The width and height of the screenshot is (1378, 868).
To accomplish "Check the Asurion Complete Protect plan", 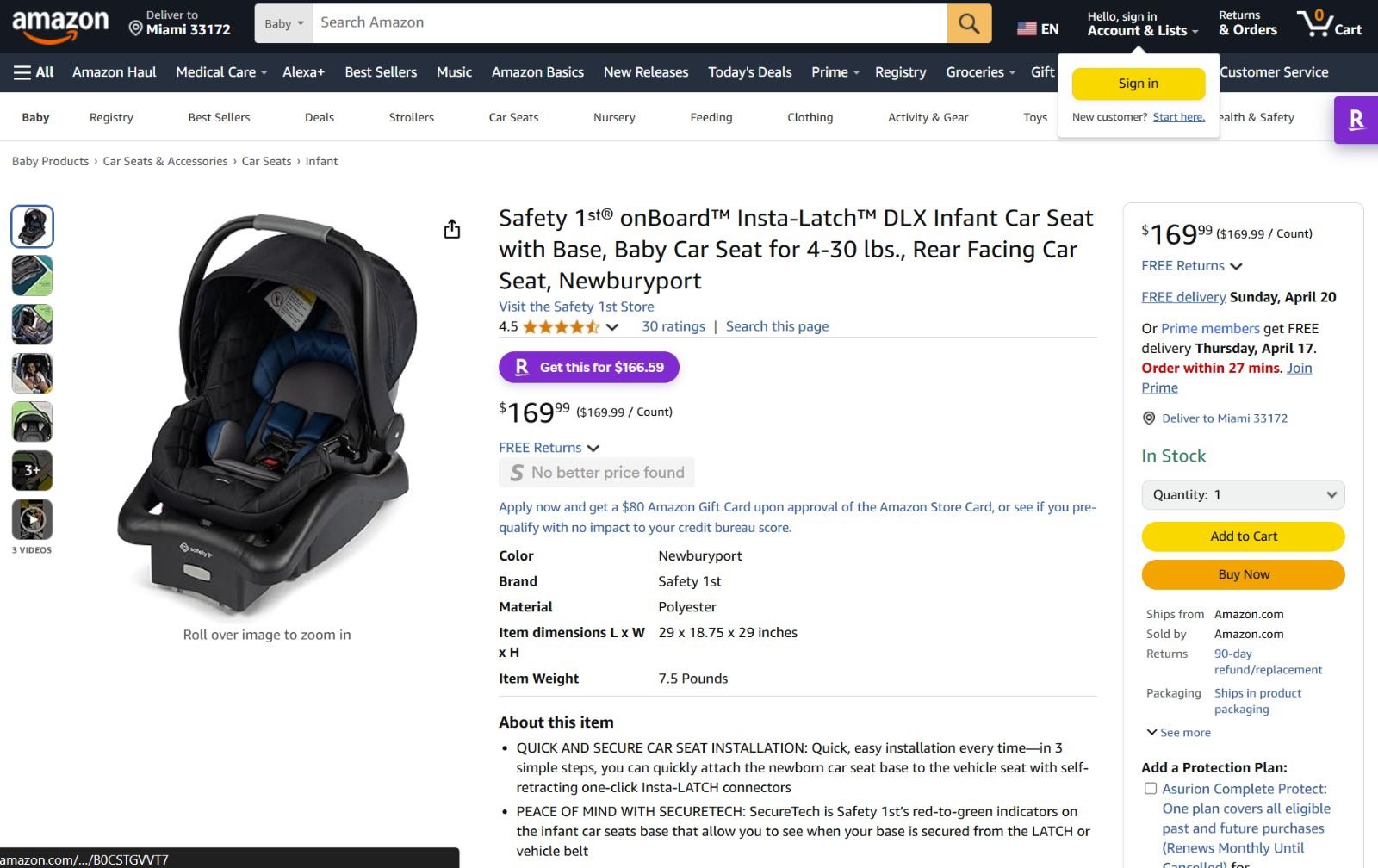I will coord(1150,788).
